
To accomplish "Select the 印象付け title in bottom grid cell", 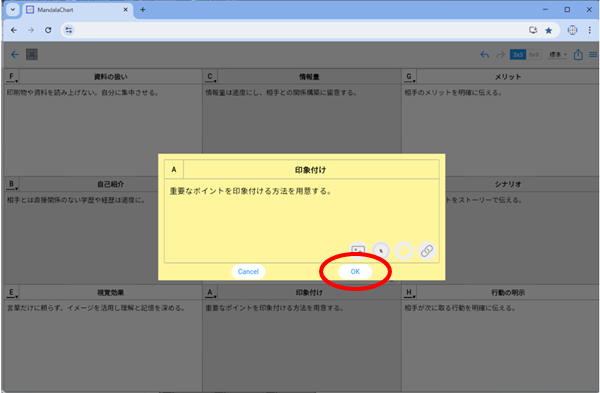I will [x=309, y=293].
